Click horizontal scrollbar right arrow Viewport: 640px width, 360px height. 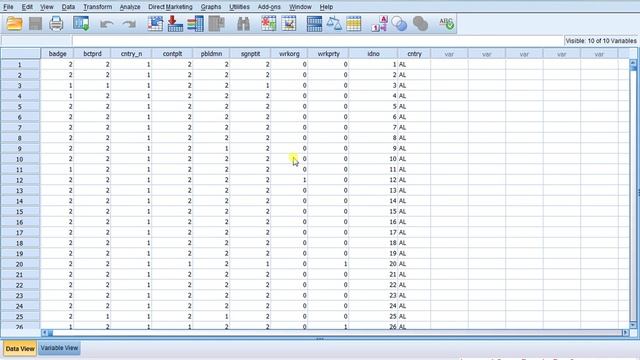point(625,333)
